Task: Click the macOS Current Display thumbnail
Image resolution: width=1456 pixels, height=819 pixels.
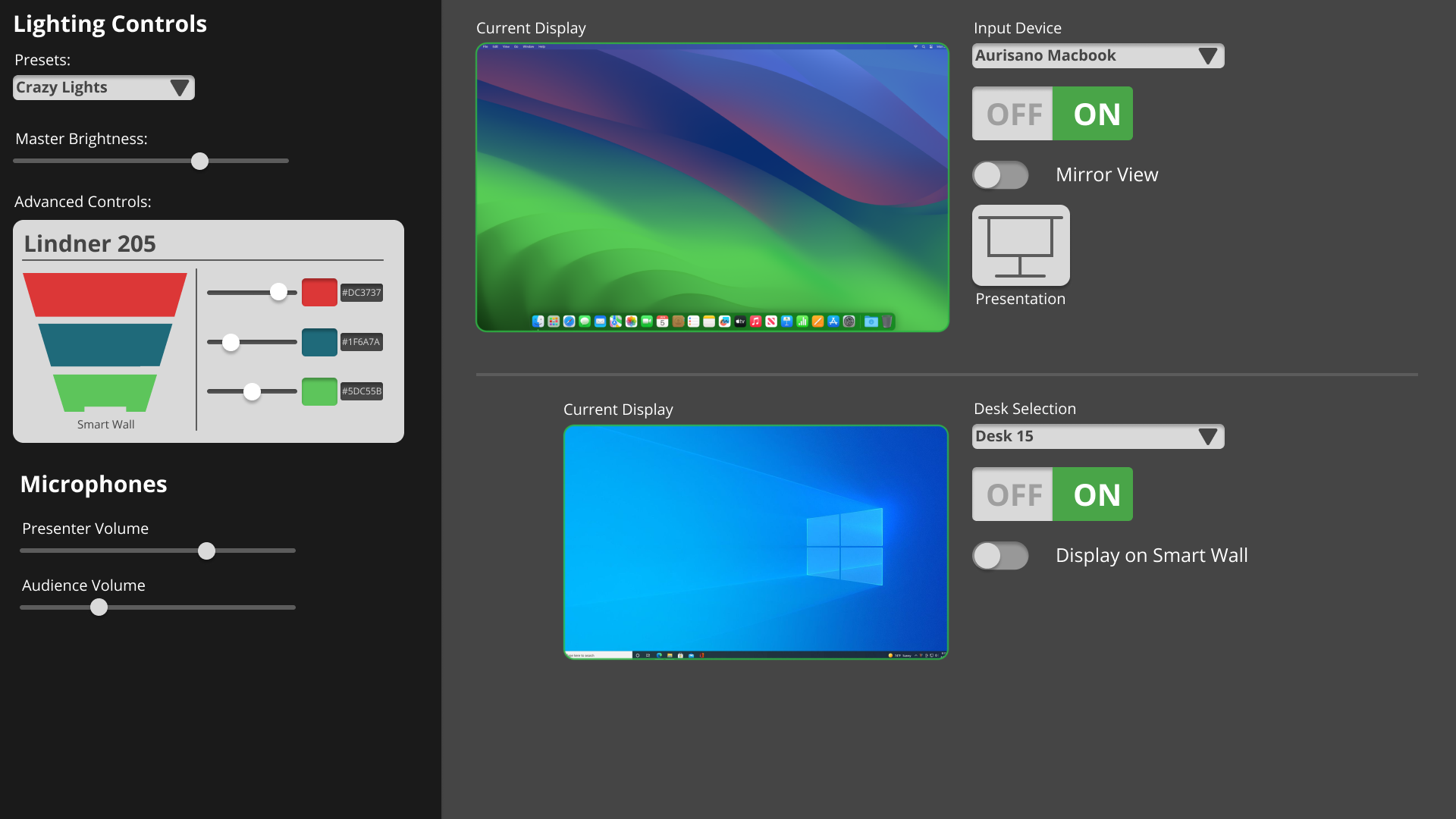Action: tap(712, 187)
